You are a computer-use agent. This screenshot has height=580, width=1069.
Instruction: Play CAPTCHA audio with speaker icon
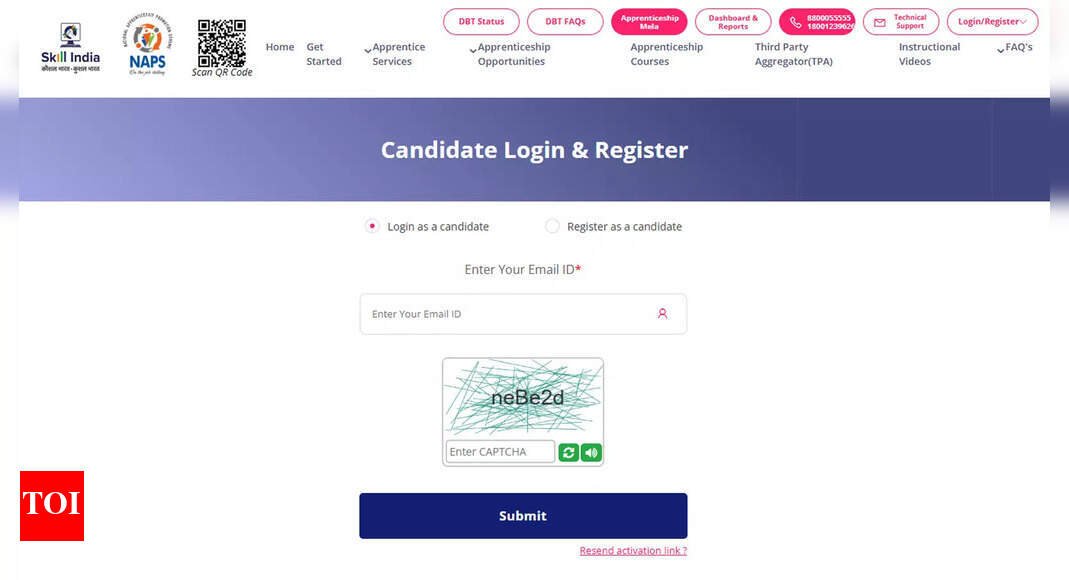tap(591, 453)
